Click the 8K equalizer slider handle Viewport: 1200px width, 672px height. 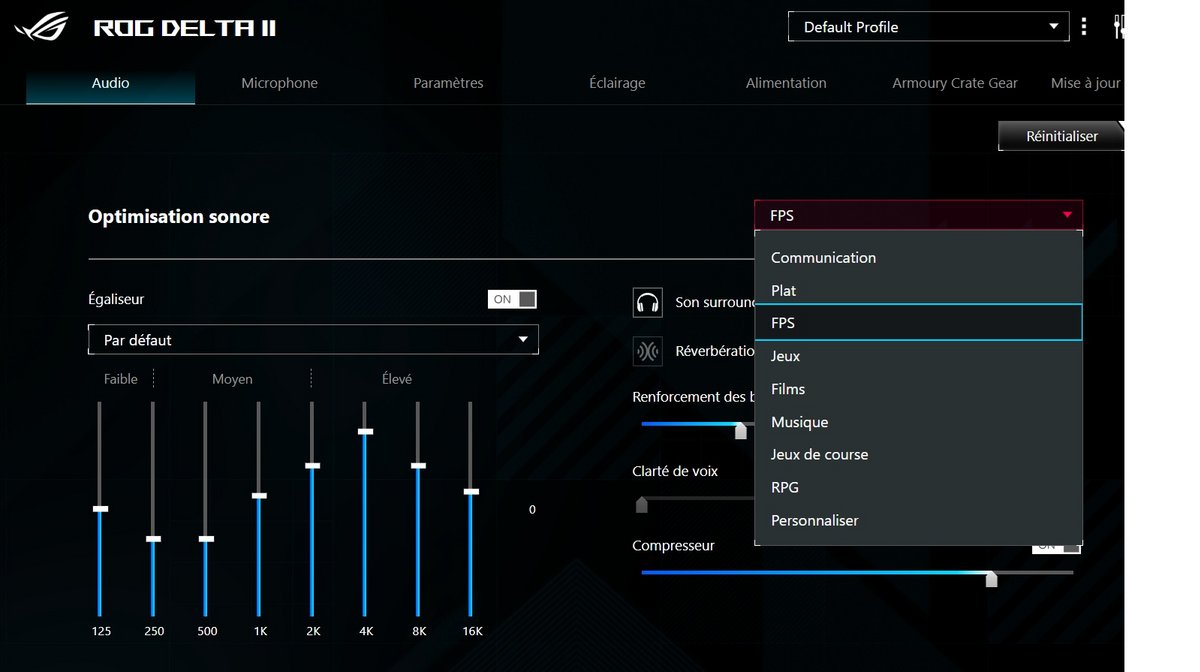(418, 466)
